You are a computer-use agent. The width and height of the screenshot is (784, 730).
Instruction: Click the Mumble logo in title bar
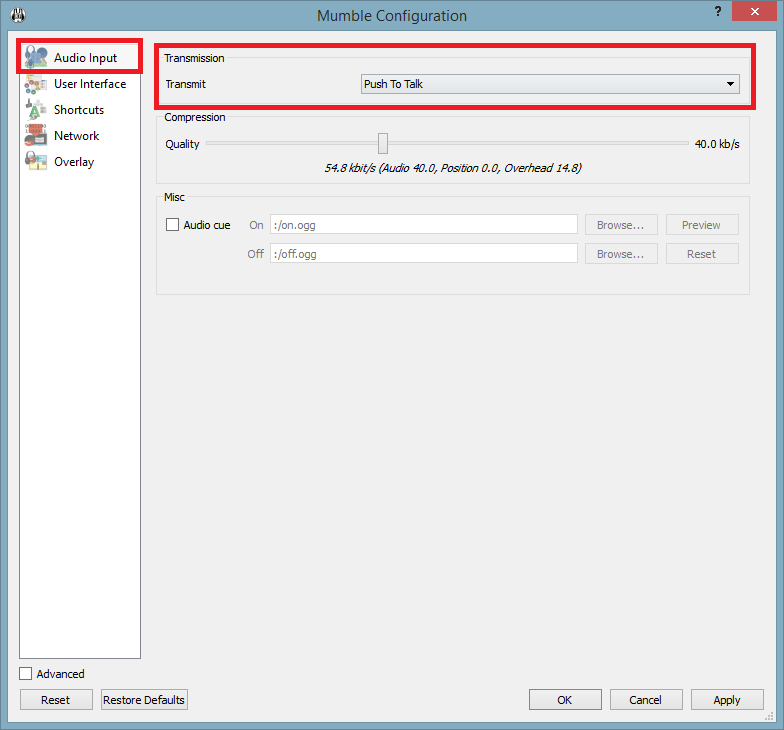click(x=18, y=15)
